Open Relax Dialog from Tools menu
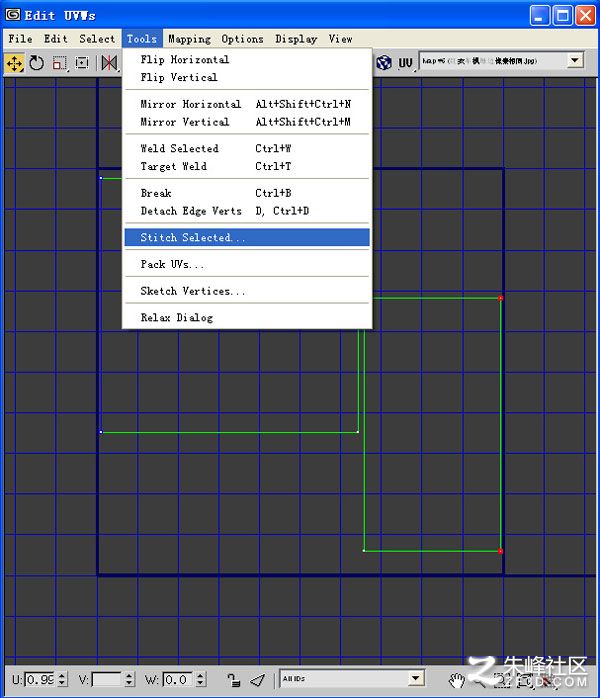This screenshot has width=600, height=698. [x=247, y=317]
